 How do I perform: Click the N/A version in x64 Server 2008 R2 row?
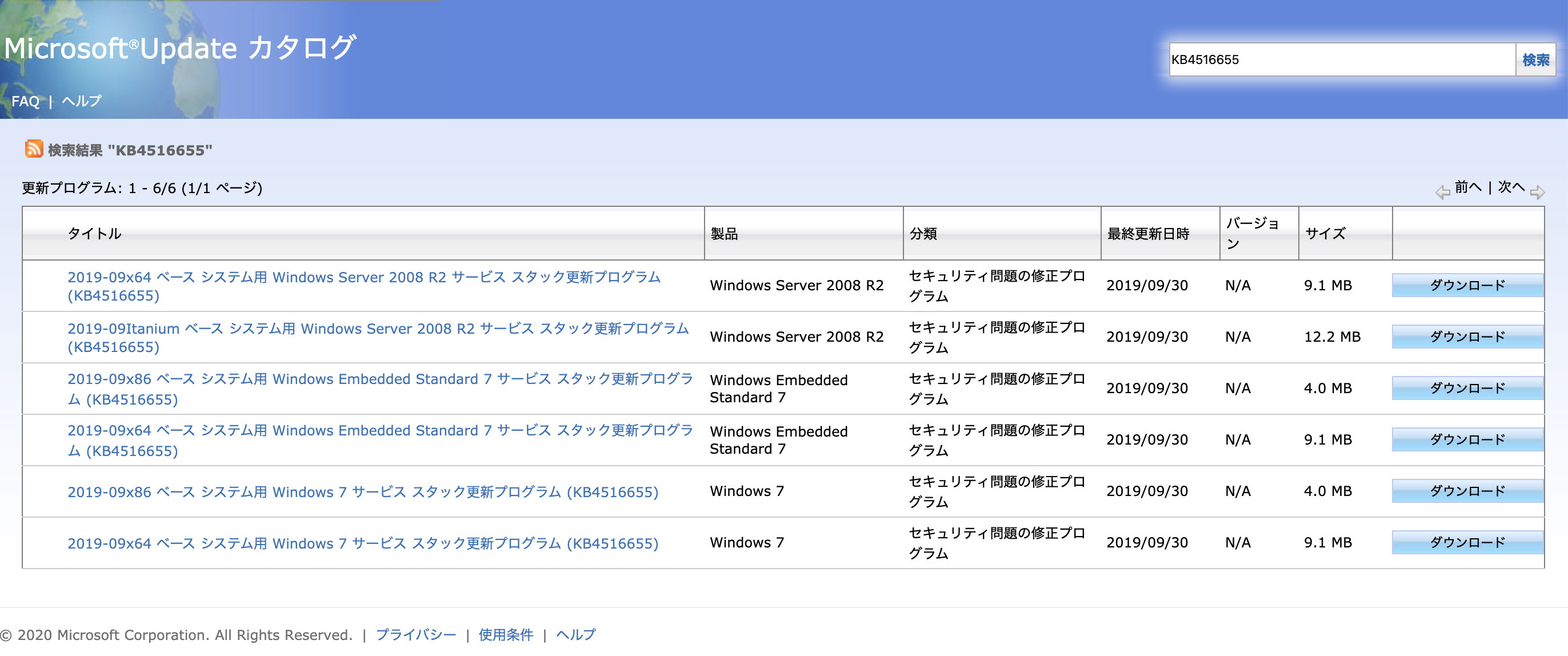[x=1238, y=285]
